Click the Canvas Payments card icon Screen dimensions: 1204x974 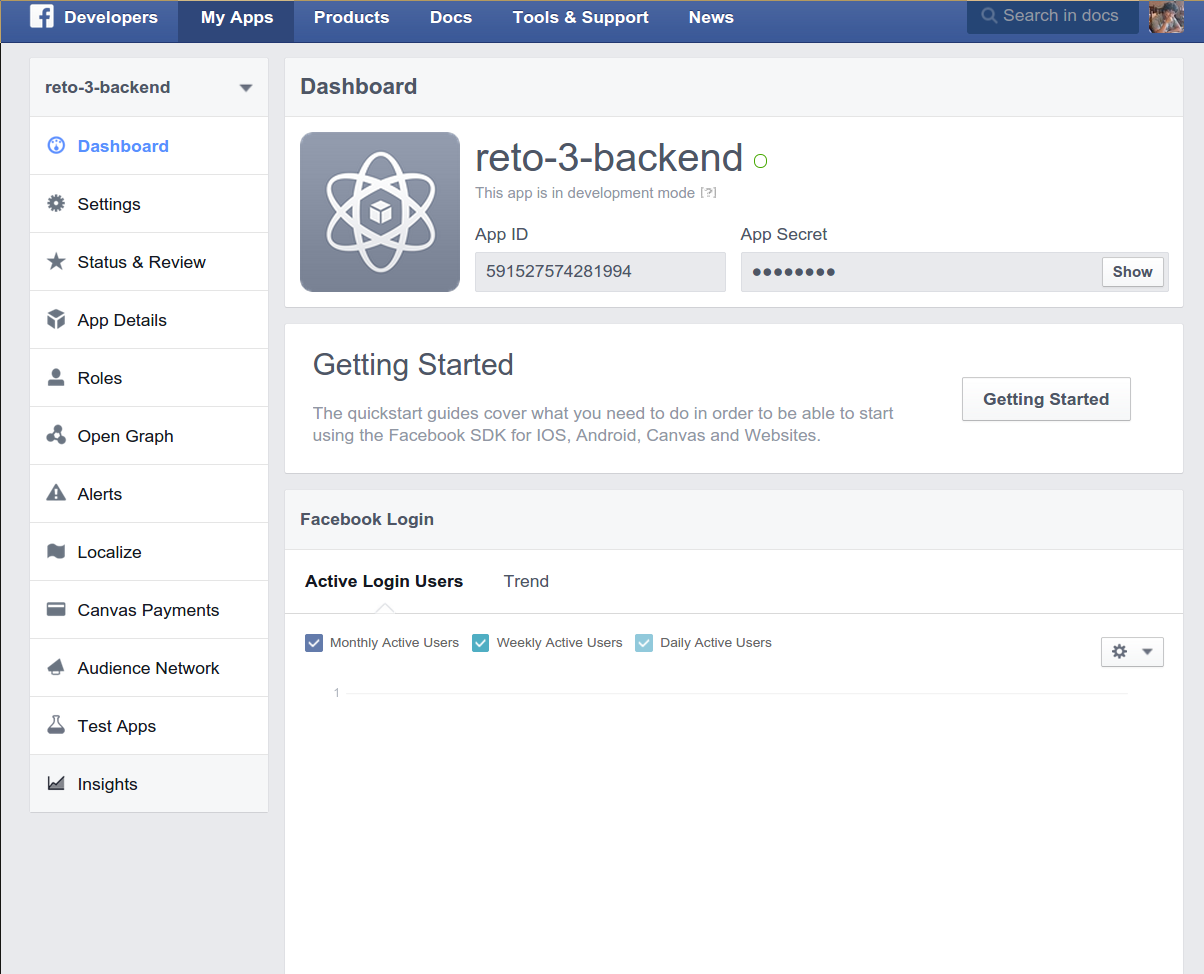[x=56, y=609]
